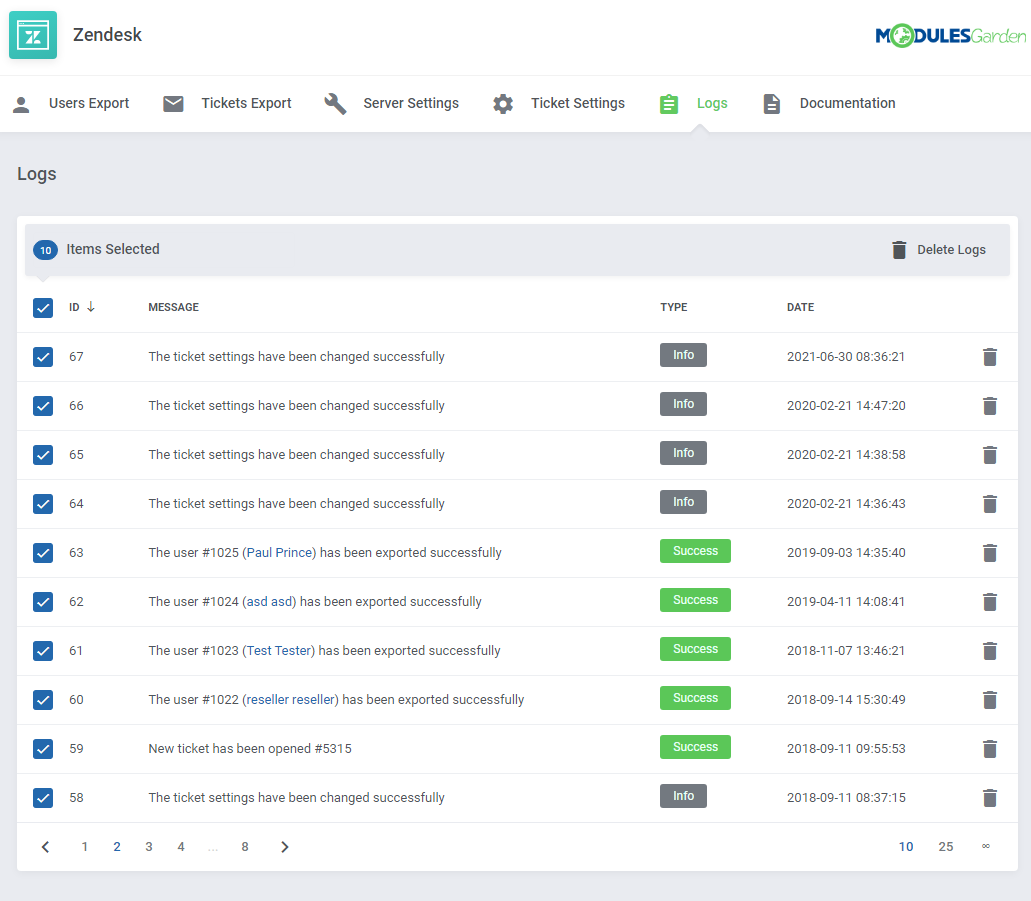Screen dimensions: 1031x901
Task: Uncheck the checkbox for log 63
Action: tap(43, 553)
